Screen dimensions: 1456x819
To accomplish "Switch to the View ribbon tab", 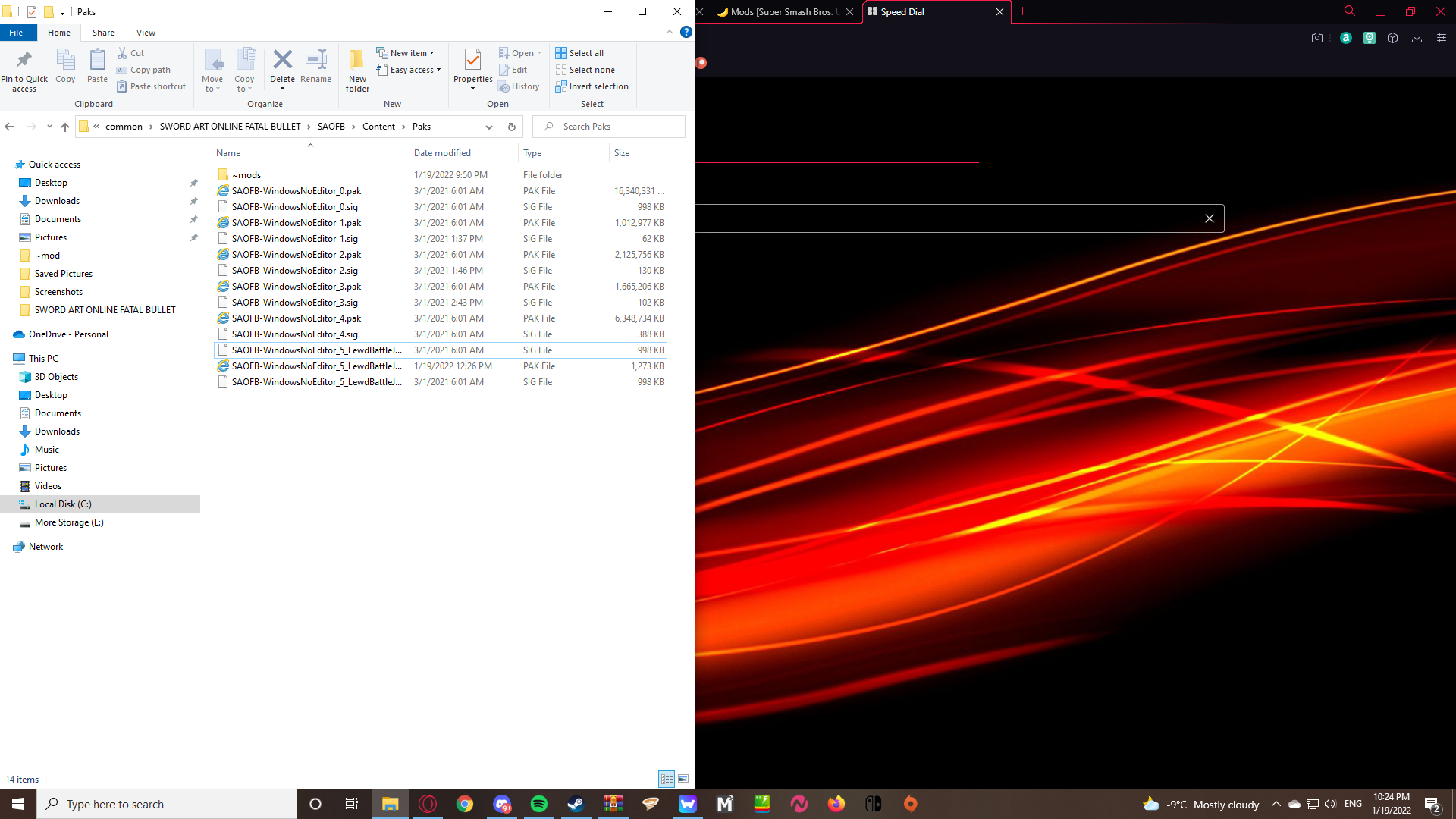I will (x=146, y=33).
